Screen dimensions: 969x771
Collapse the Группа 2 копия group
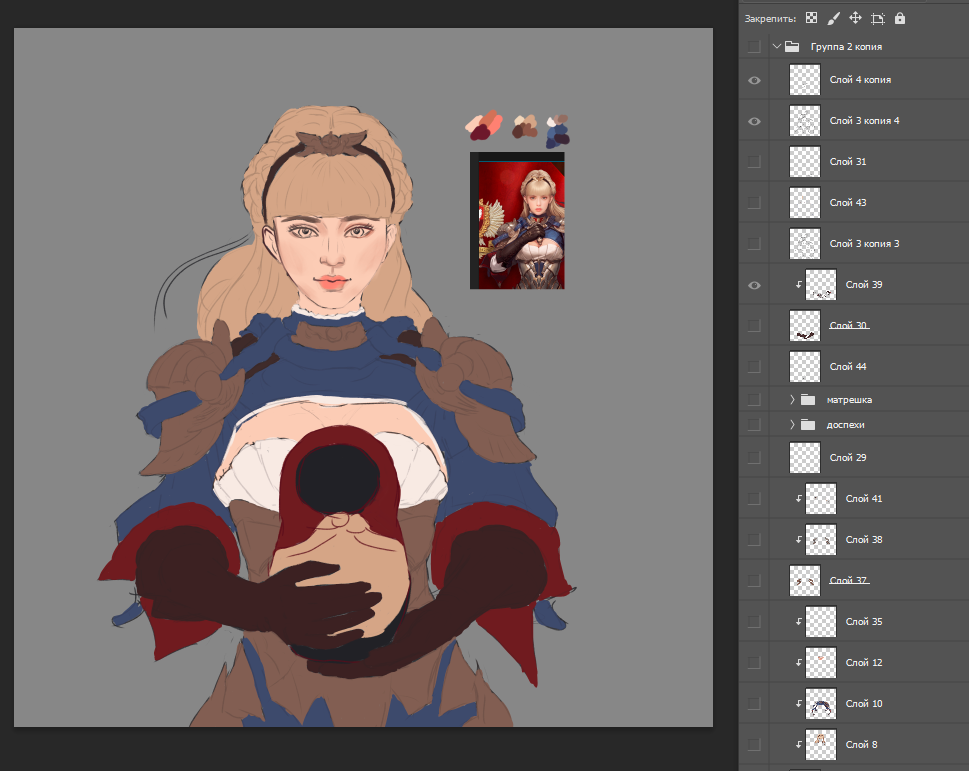(x=776, y=46)
